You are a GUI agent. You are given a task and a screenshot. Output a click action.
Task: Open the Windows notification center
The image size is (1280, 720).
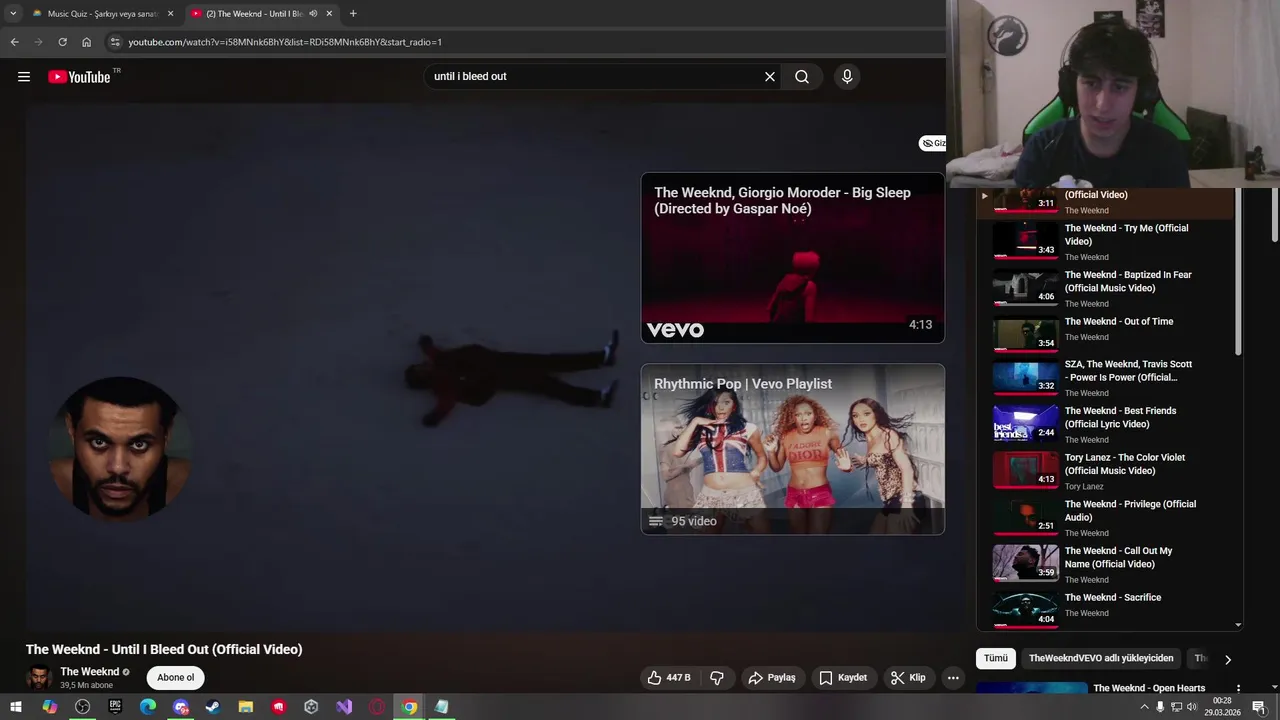point(1259,707)
